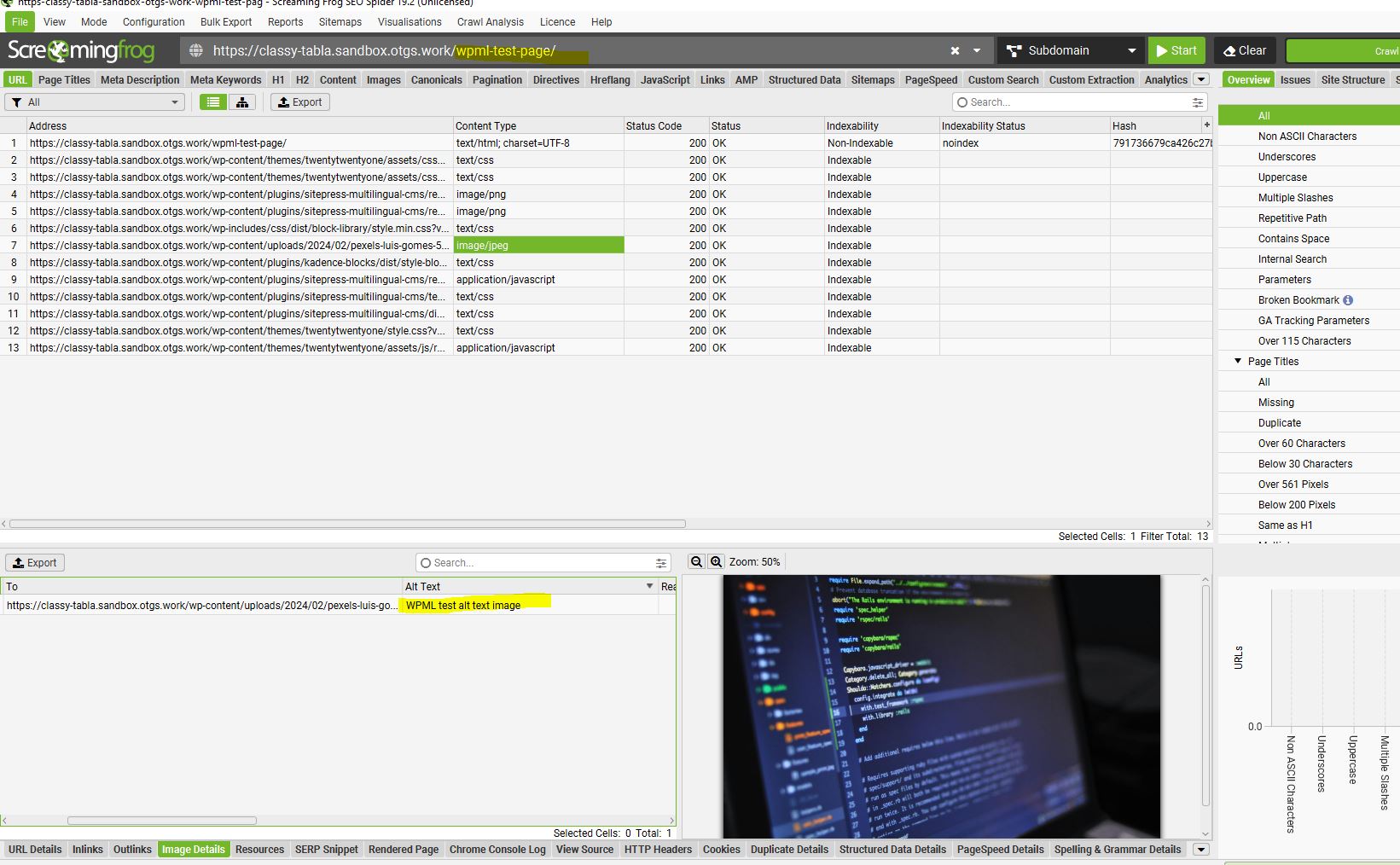Click the Crawl progress bar
1400x865 pixels.
tap(1343, 51)
